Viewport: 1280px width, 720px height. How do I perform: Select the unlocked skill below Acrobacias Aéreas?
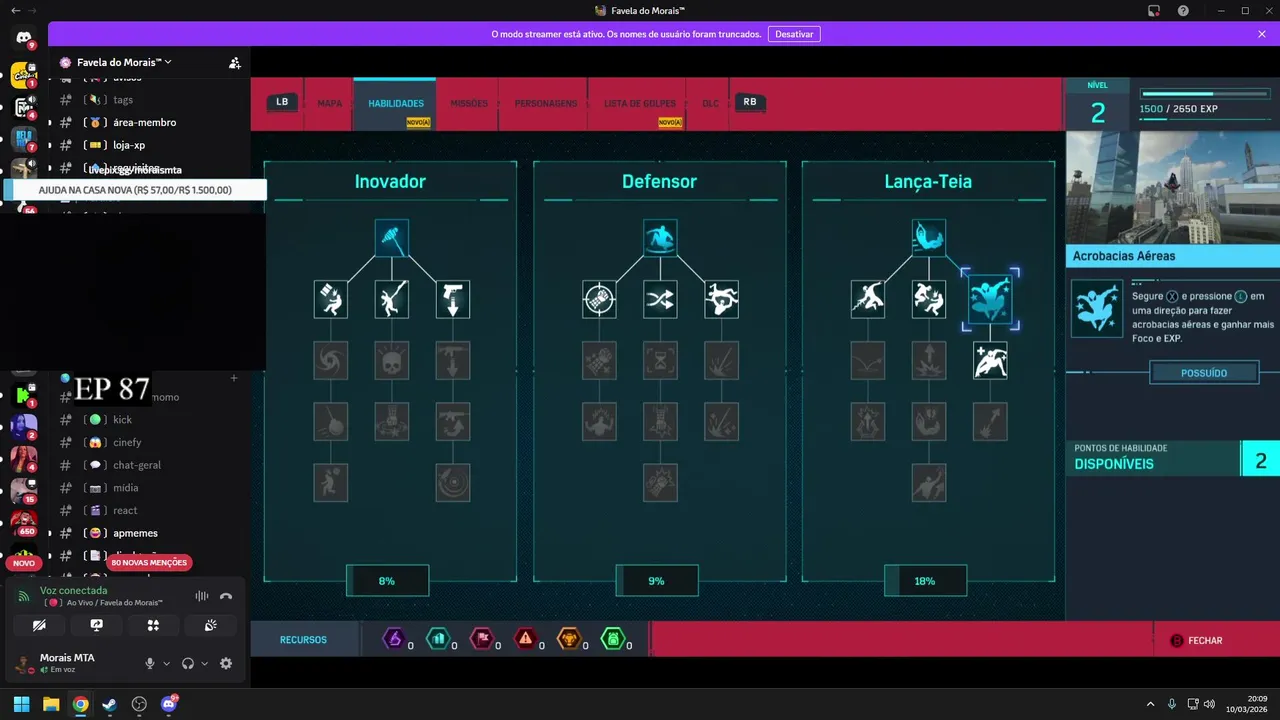[990, 360]
